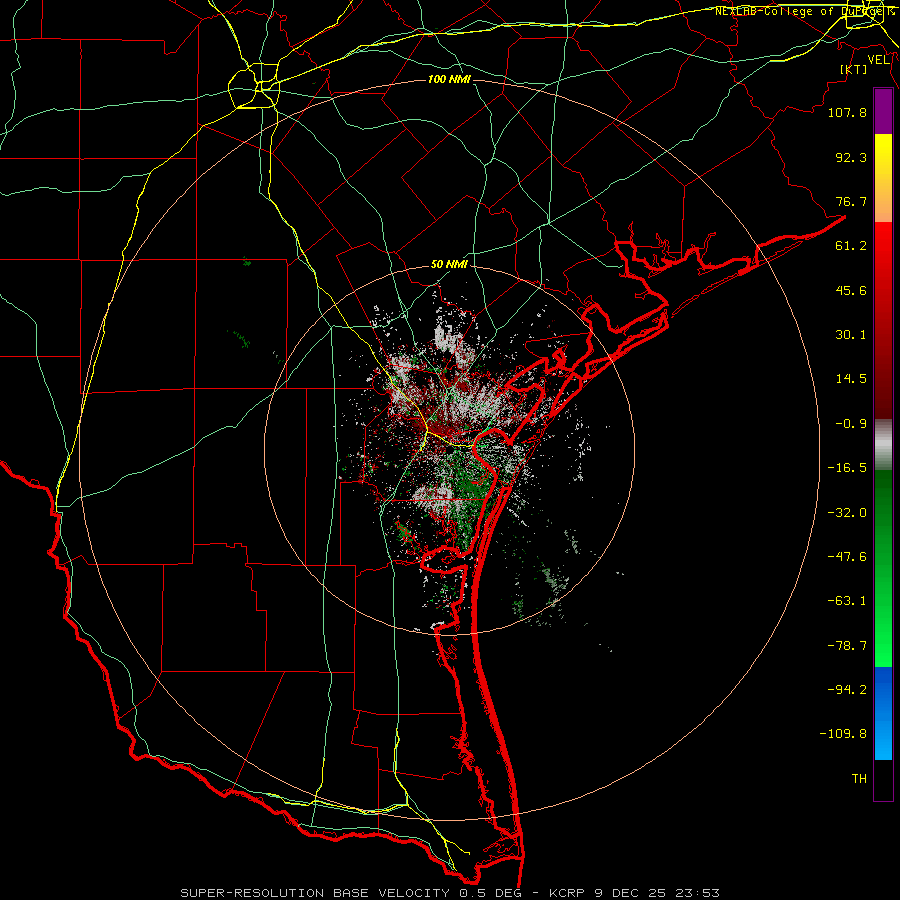
Task: Click the 14.5 legend value
Action: (x=851, y=379)
